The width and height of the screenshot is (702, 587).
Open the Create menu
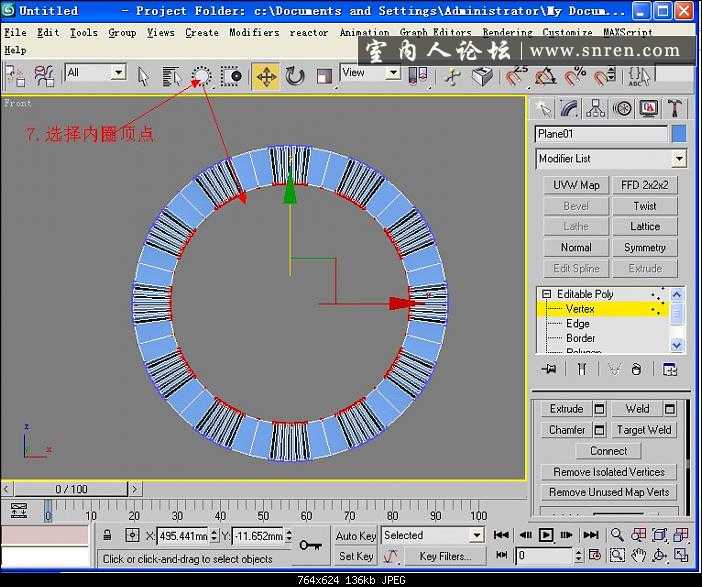click(x=201, y=32)
